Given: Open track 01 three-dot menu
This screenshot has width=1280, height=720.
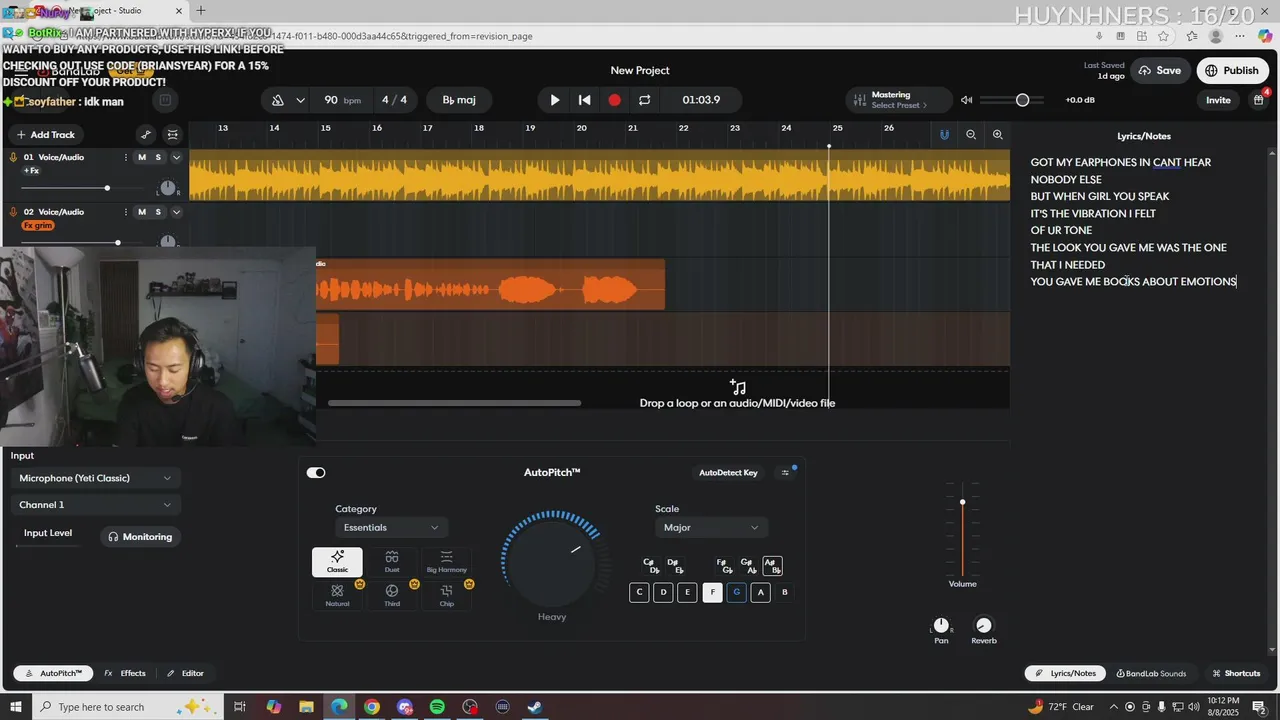Looking at the screenshot, I should [125, 157].
